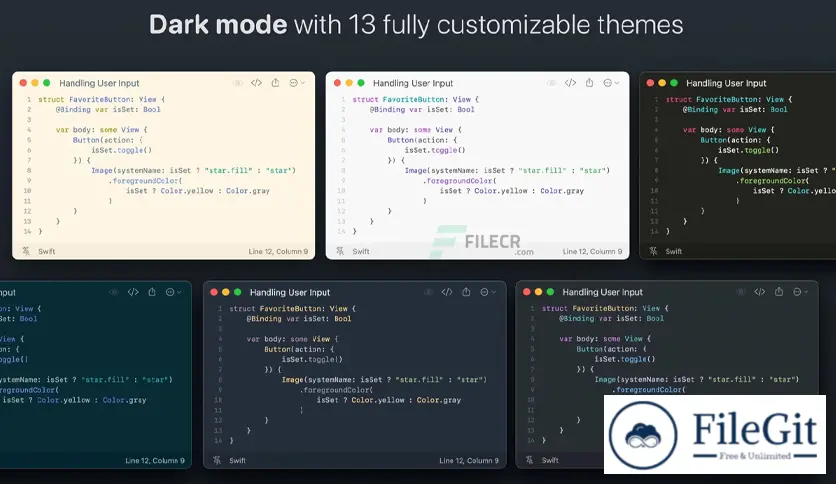Click code brackets icon in white-themed window
Image resolution: width=836 pixels, height=484 pixels.
[x=570, y=83]
